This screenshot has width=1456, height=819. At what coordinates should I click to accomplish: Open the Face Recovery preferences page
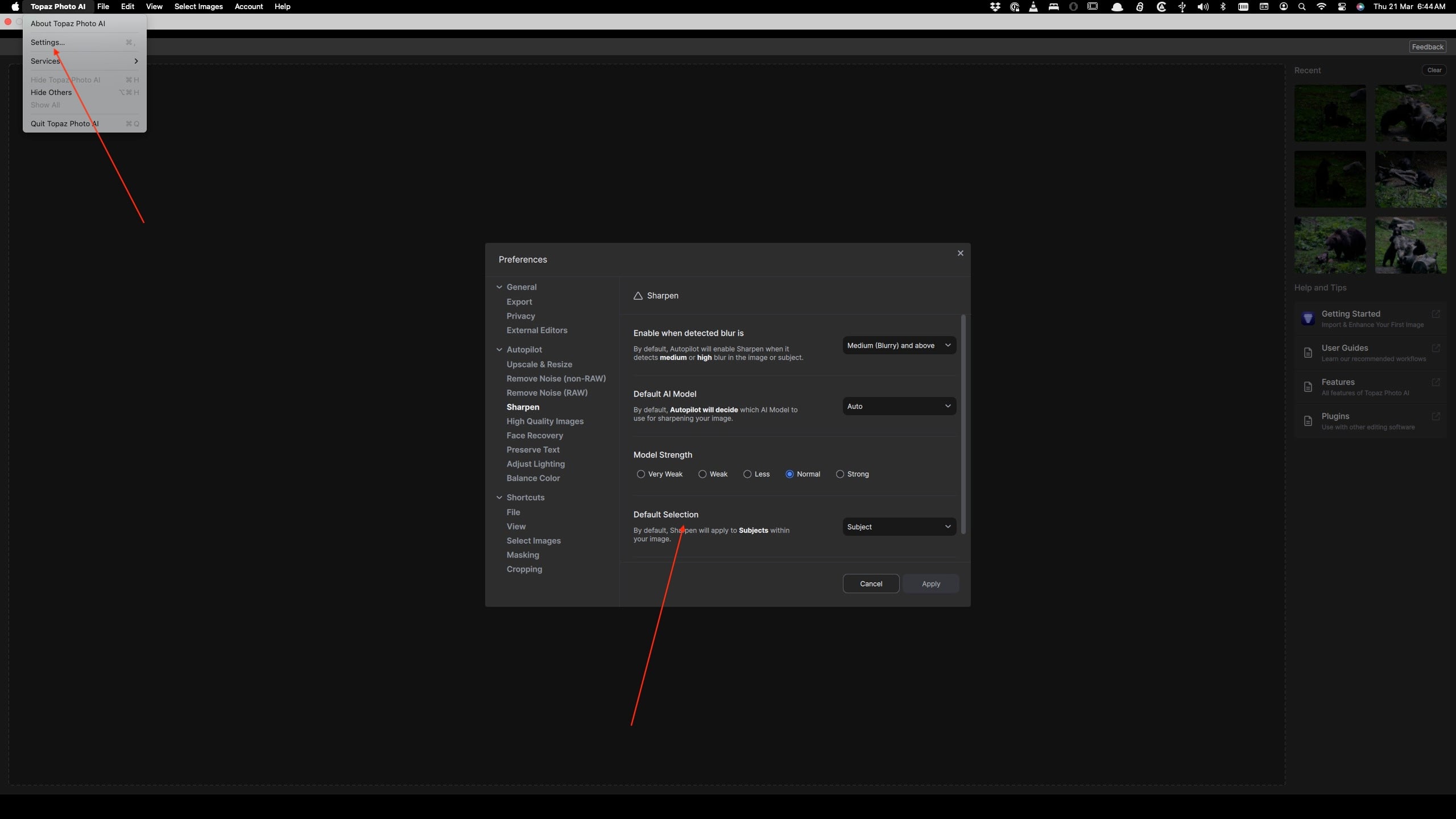(535, 436)
